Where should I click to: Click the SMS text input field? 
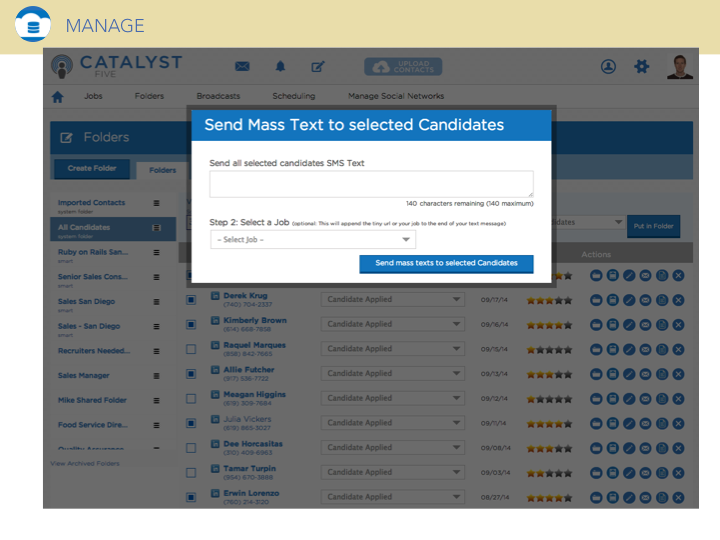[x=371, y=184]
